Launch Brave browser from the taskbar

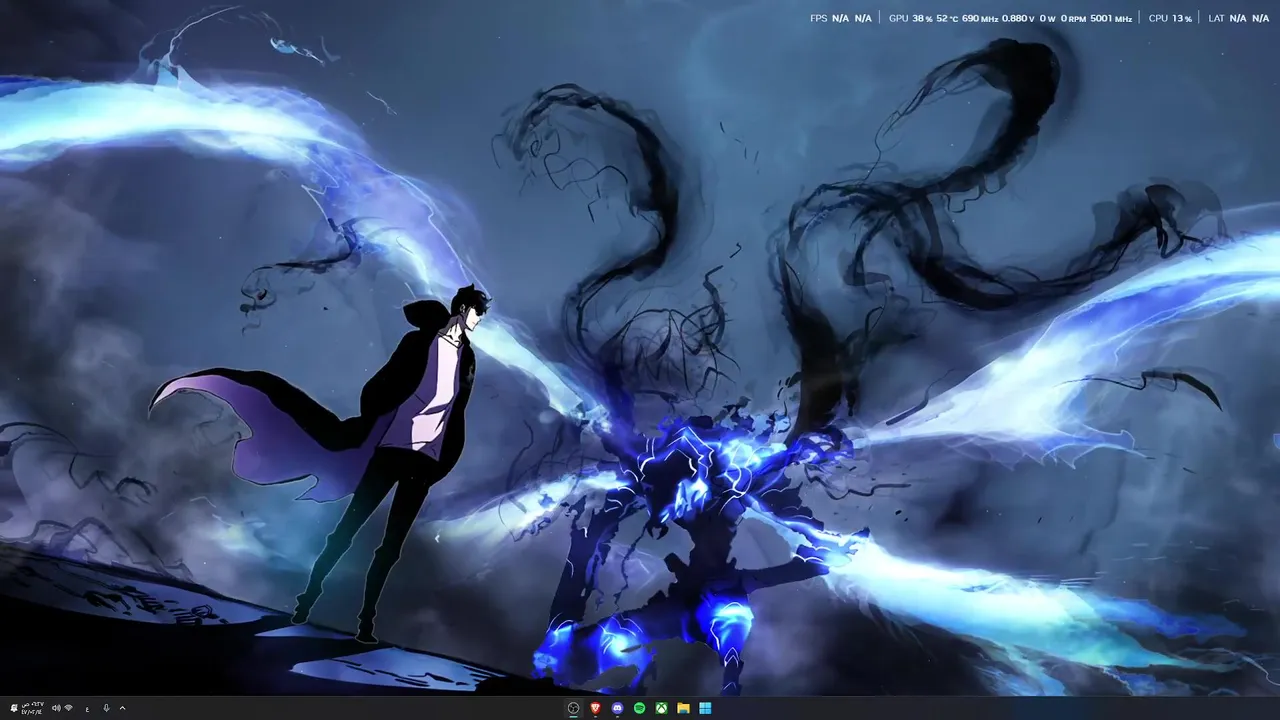596,708
